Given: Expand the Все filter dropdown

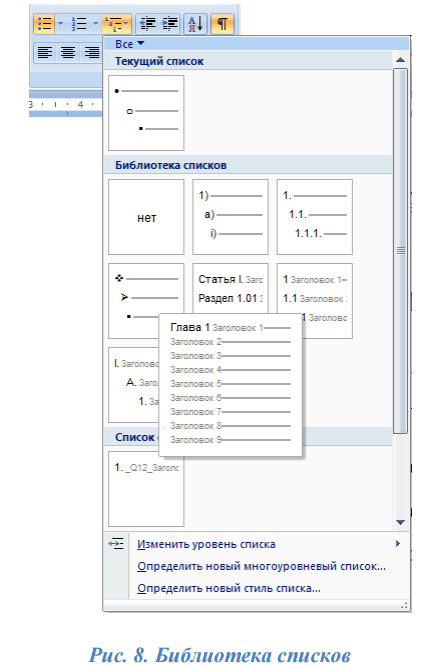Looking at the screenshot, I should [x=130, y=44].
